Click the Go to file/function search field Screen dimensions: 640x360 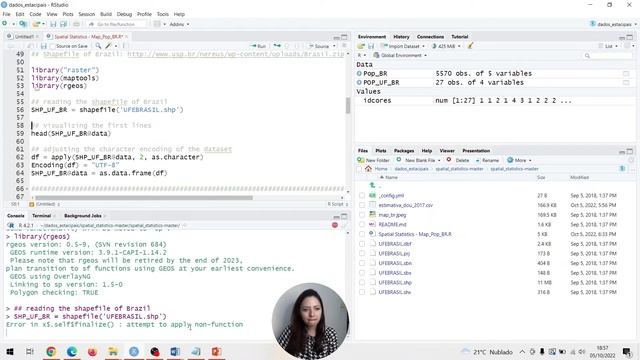(x=116, y=24)
